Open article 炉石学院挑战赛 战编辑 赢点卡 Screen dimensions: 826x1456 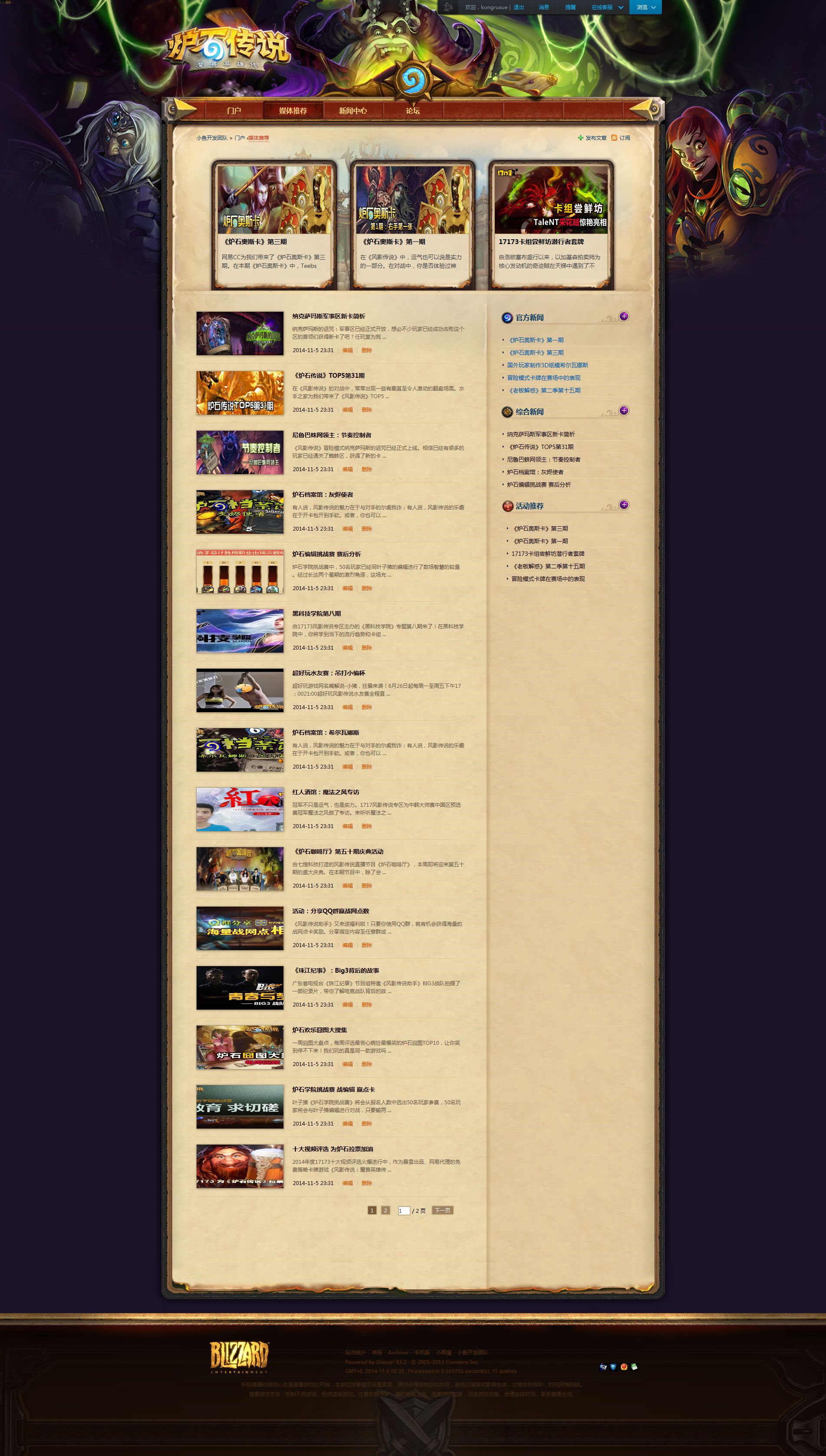coord(334,1090)
